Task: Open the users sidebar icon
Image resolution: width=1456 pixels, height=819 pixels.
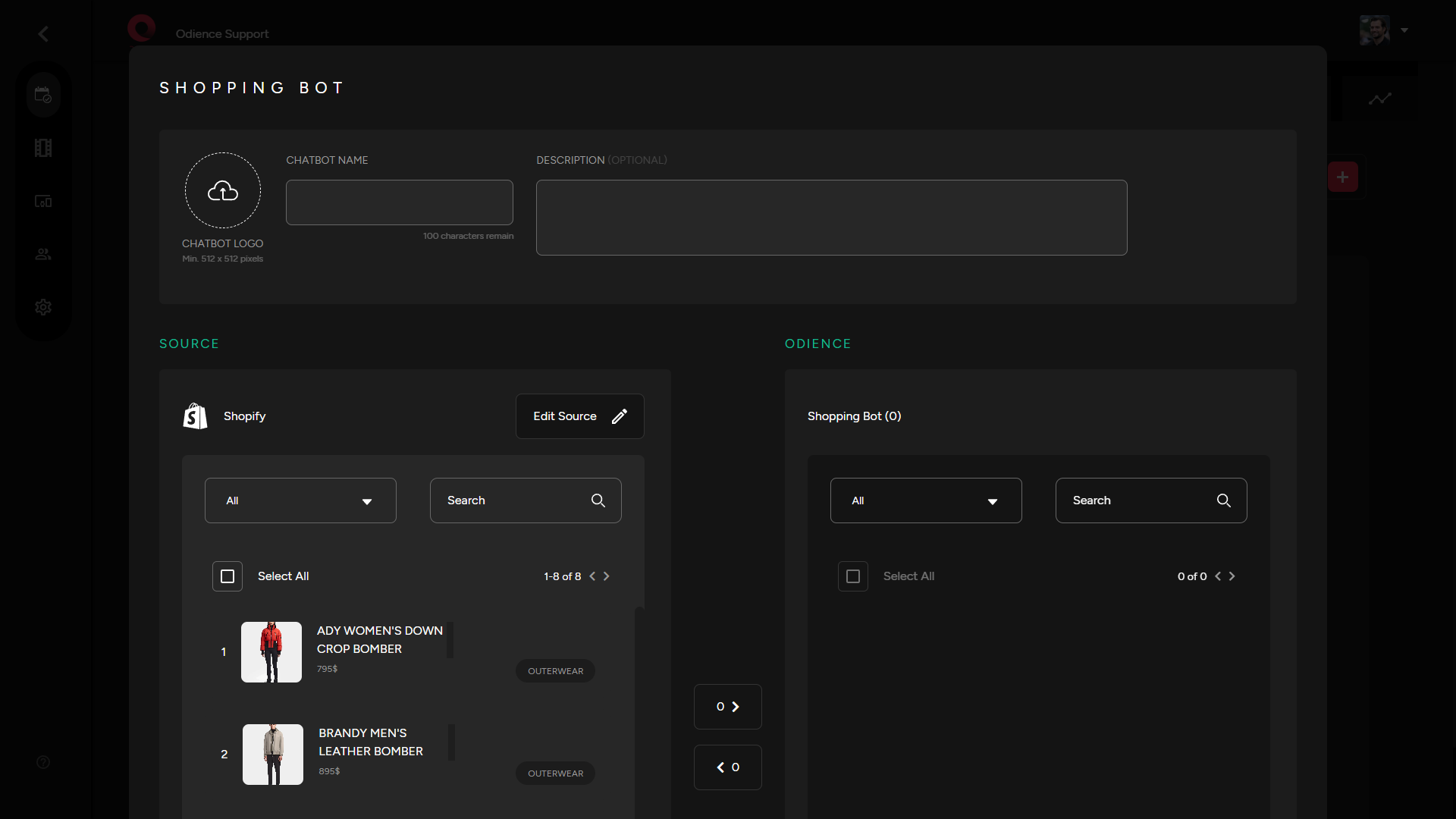Action: pos(43,255)
